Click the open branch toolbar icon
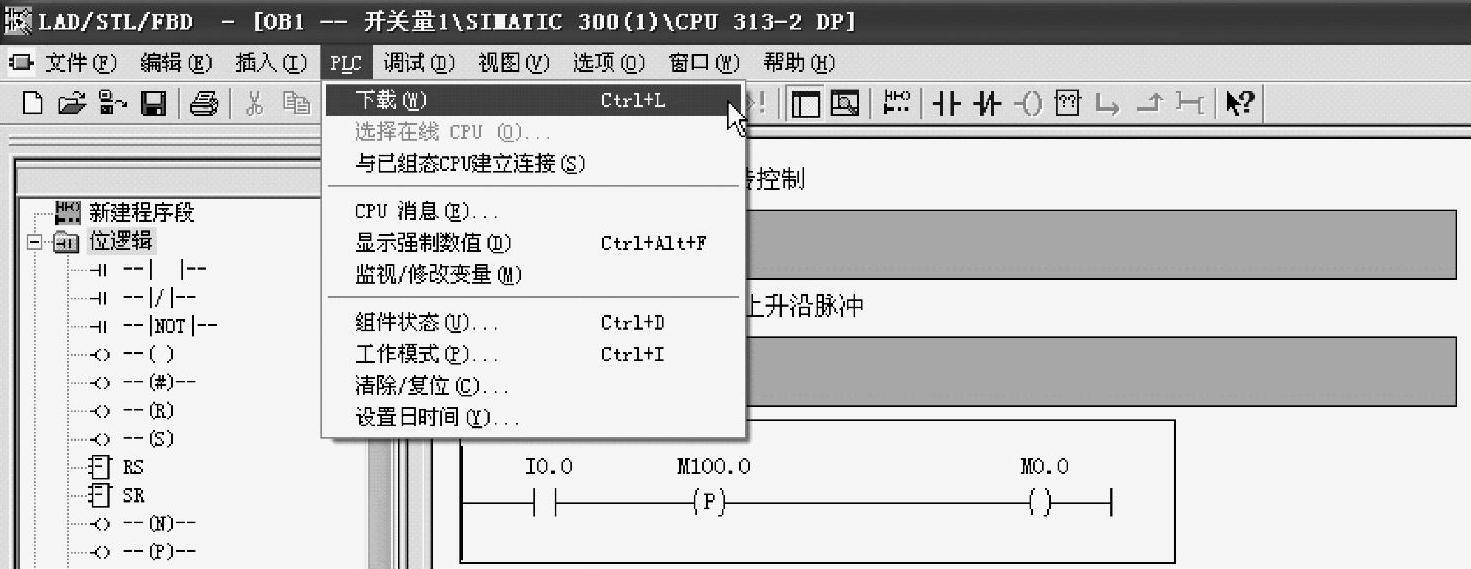The width and height of the screenshot is (1471, 569). point(1107,103)
